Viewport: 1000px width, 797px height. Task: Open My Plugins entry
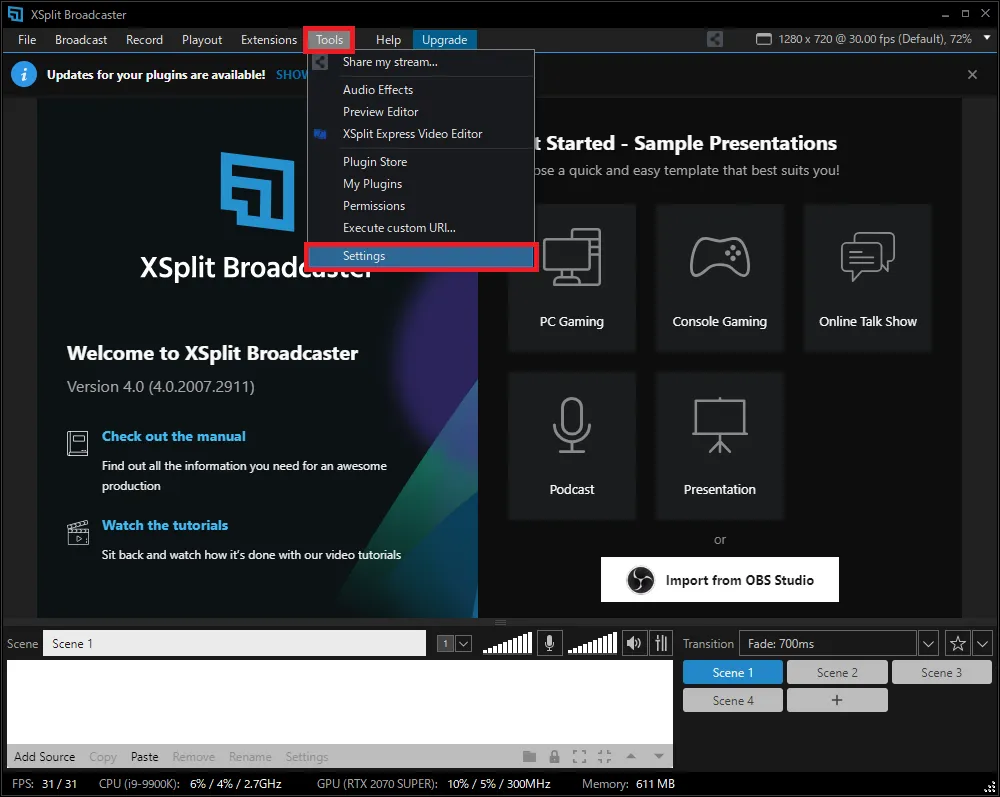421,184
